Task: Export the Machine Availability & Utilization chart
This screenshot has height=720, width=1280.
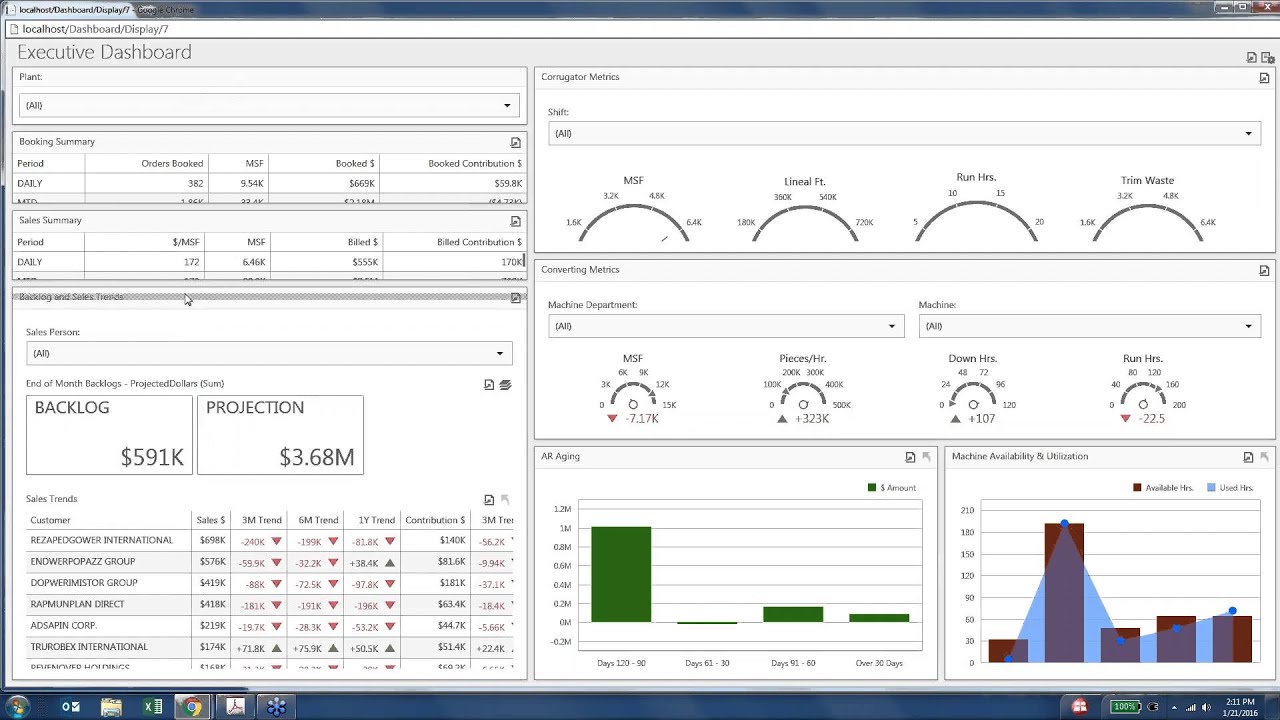Action: tap(1248, 457)
